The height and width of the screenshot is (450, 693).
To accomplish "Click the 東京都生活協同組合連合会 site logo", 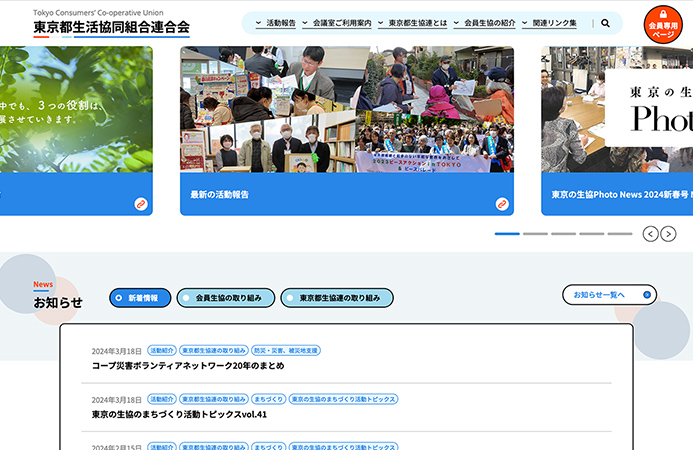I will pyautogui.click(x=111, y=24).
